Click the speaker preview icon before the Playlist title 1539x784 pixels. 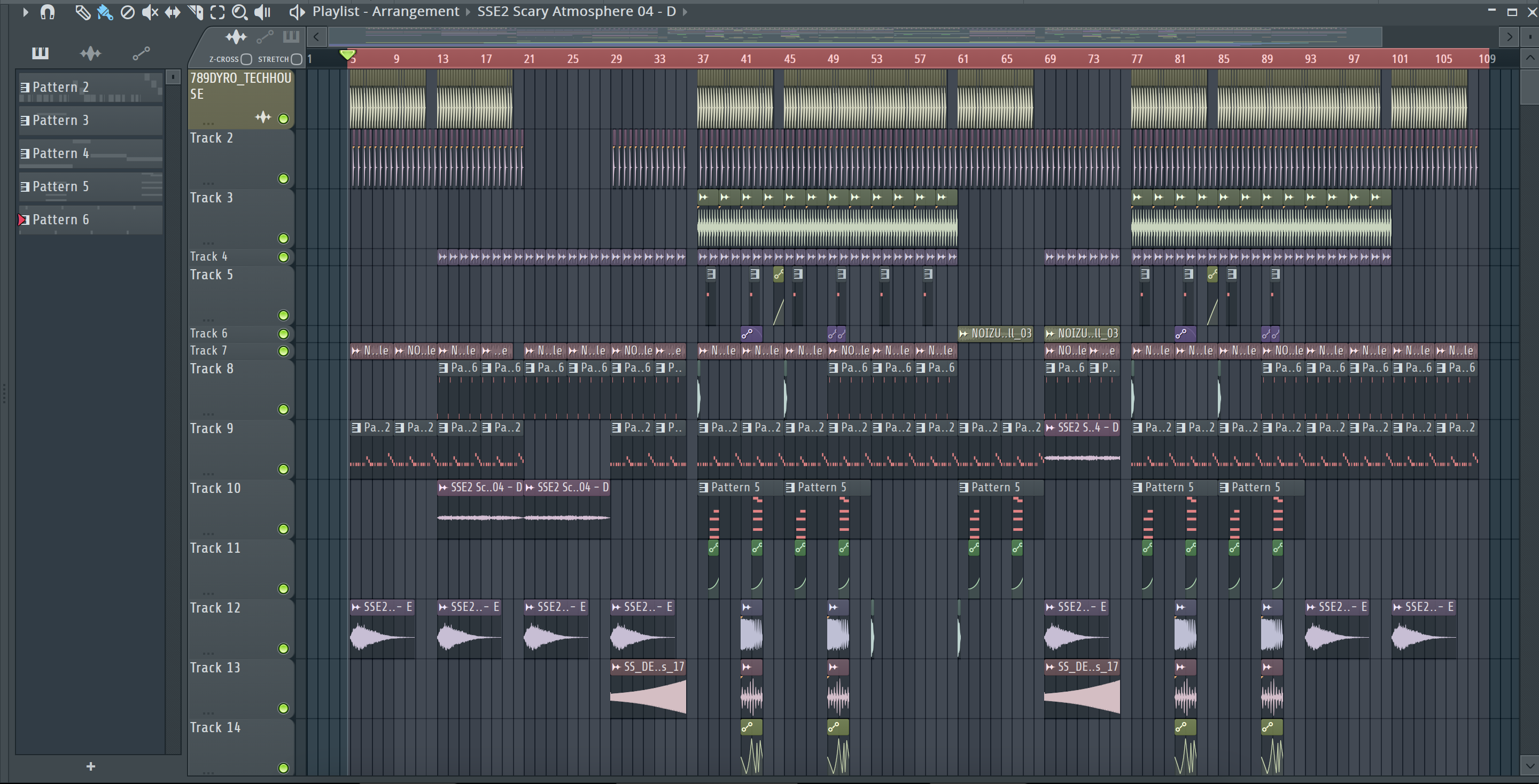point(297,12)
